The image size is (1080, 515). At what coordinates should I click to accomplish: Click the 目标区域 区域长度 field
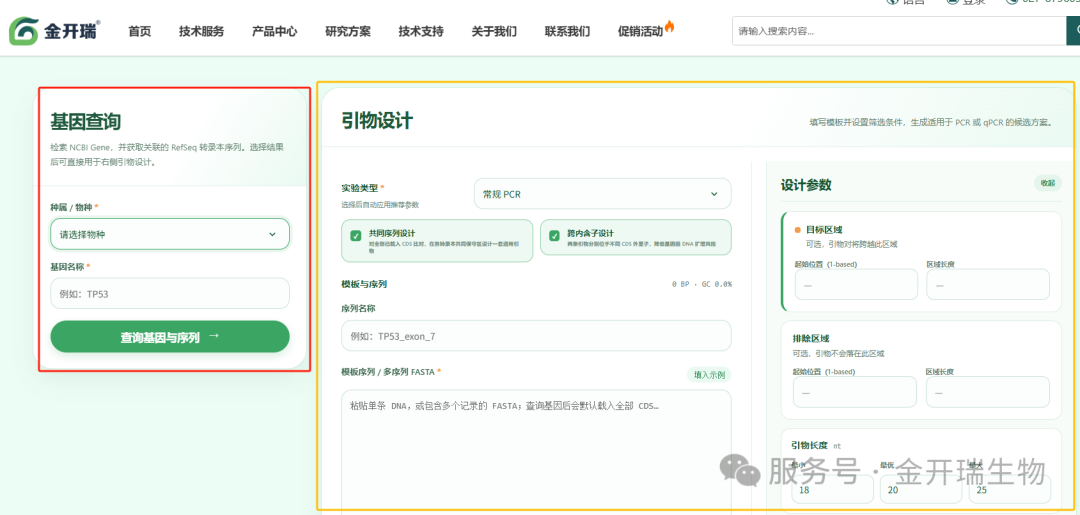point(988,284)
